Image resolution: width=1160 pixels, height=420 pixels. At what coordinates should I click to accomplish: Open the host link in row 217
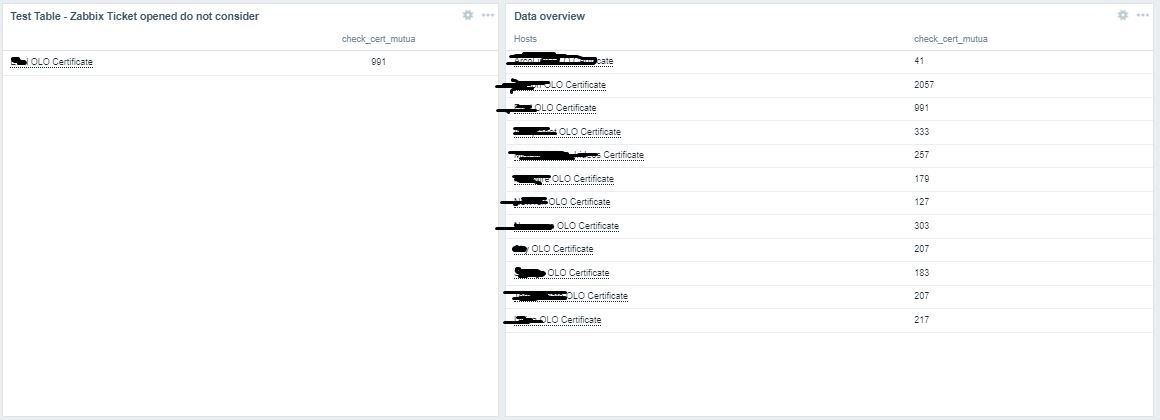pyautogui.click(x=570, y=320)
